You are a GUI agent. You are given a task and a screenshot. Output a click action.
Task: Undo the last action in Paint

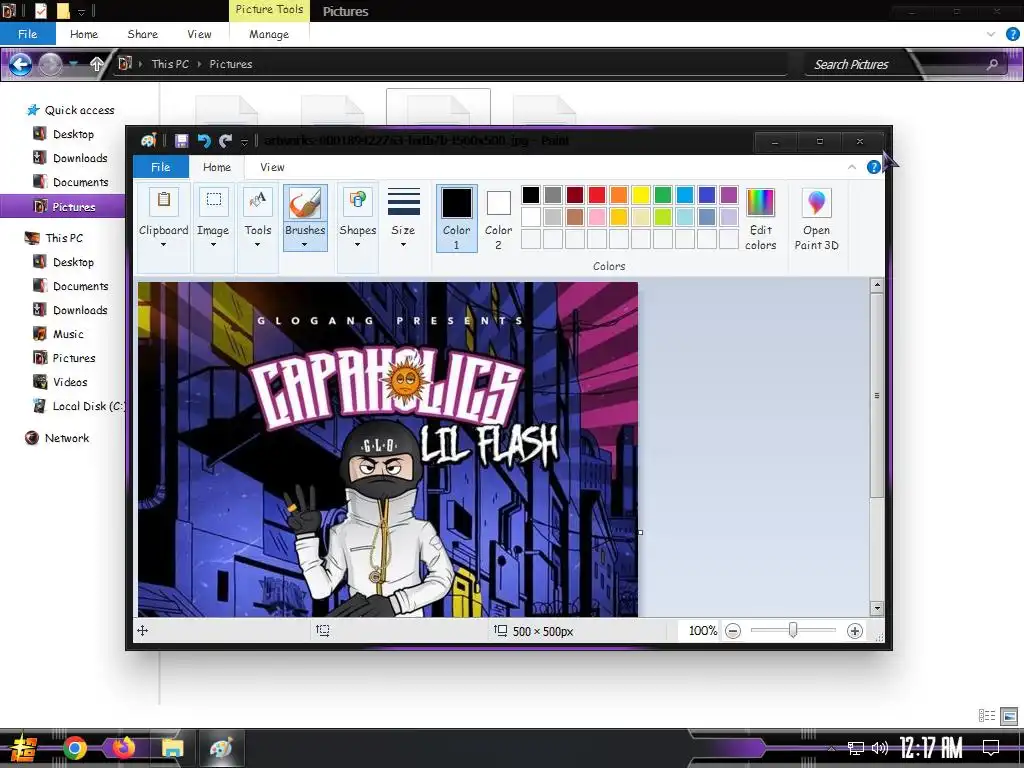(x=204, y=140)
